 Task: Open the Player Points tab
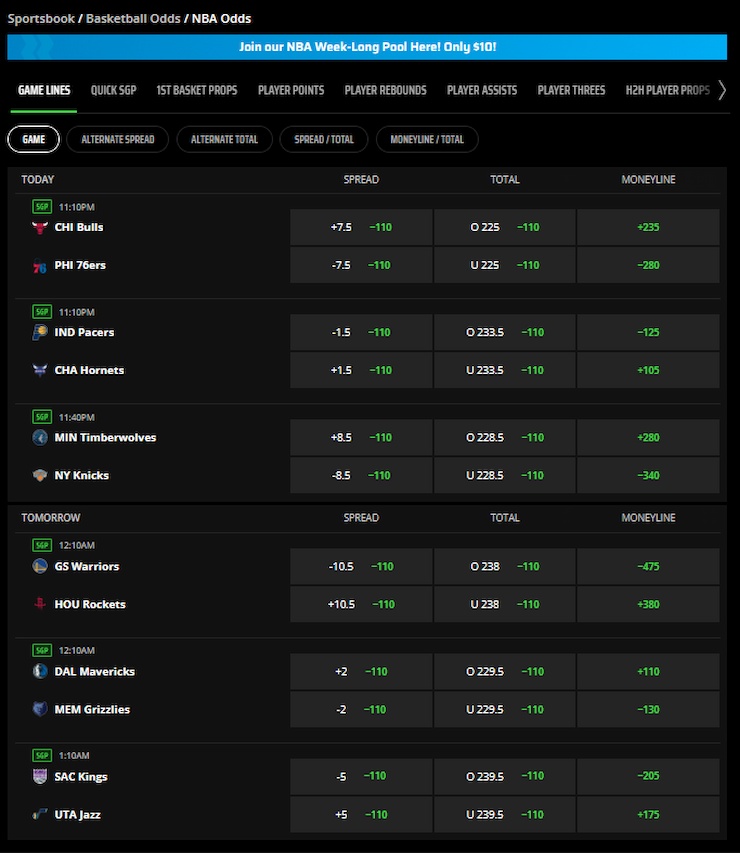point(291,90)
